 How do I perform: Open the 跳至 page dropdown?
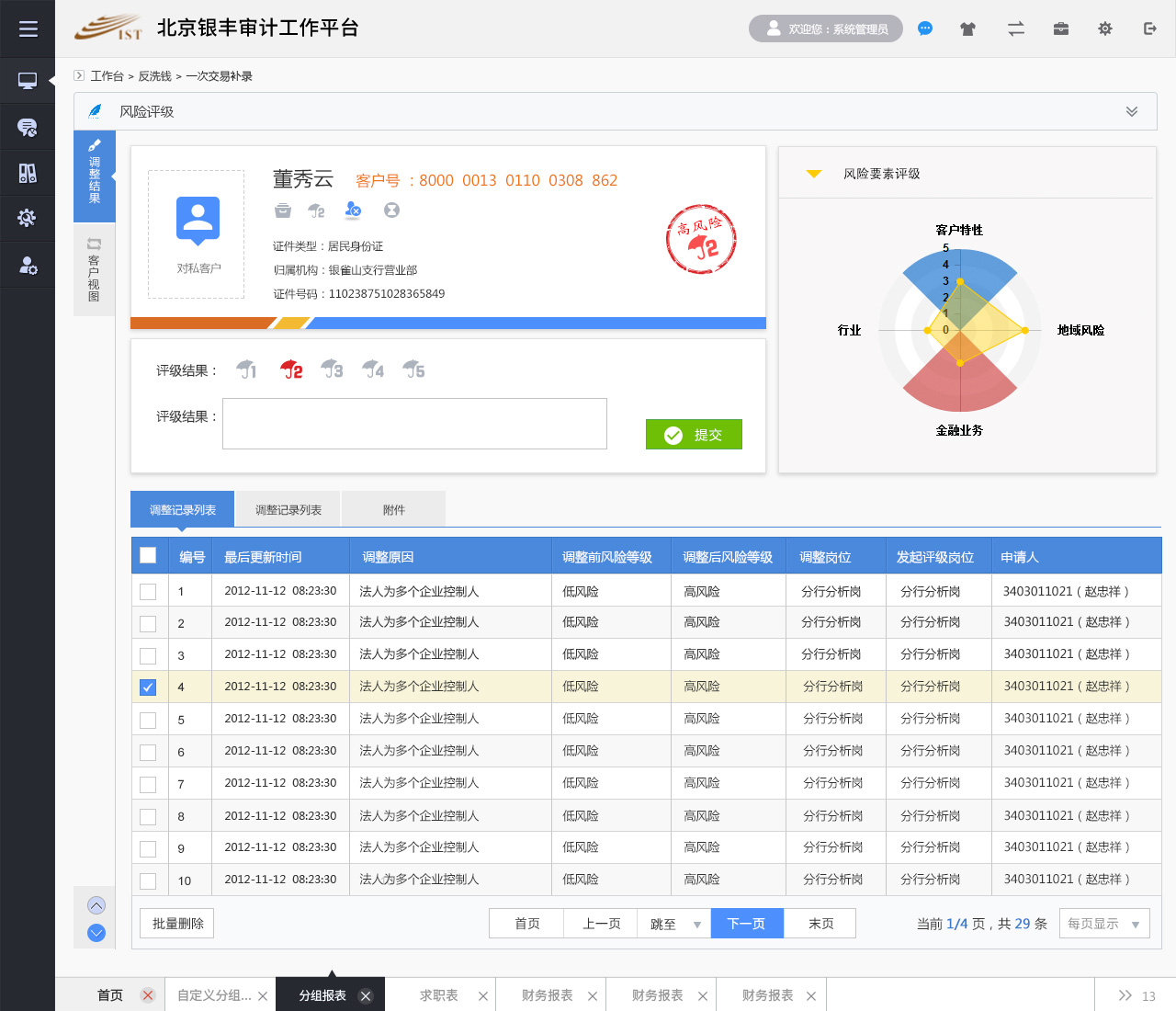[673, 923]
